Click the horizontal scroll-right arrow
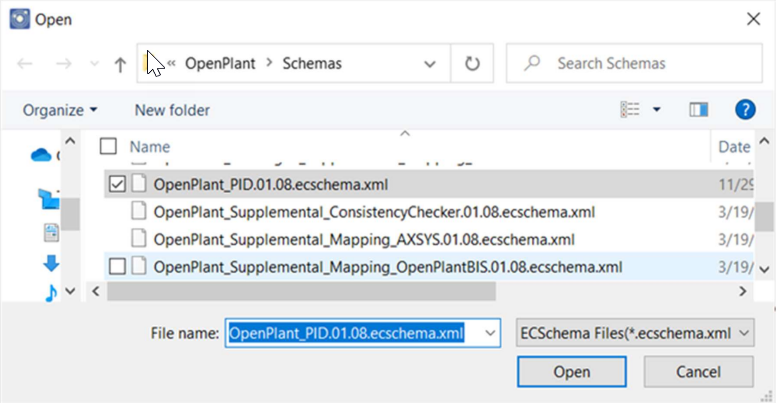The height and width of the screenshot is (403, 780). coord(743,291)
